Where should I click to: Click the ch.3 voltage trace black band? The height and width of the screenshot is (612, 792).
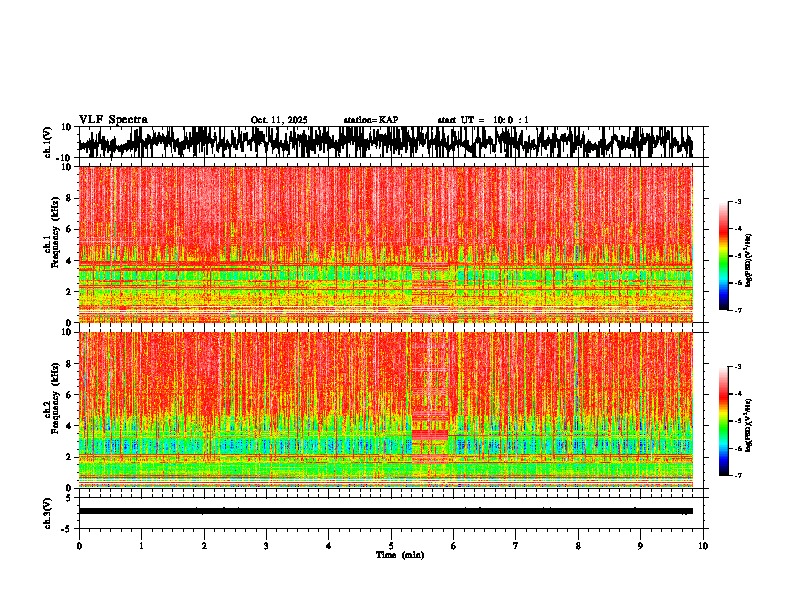[x=385, y=511]
